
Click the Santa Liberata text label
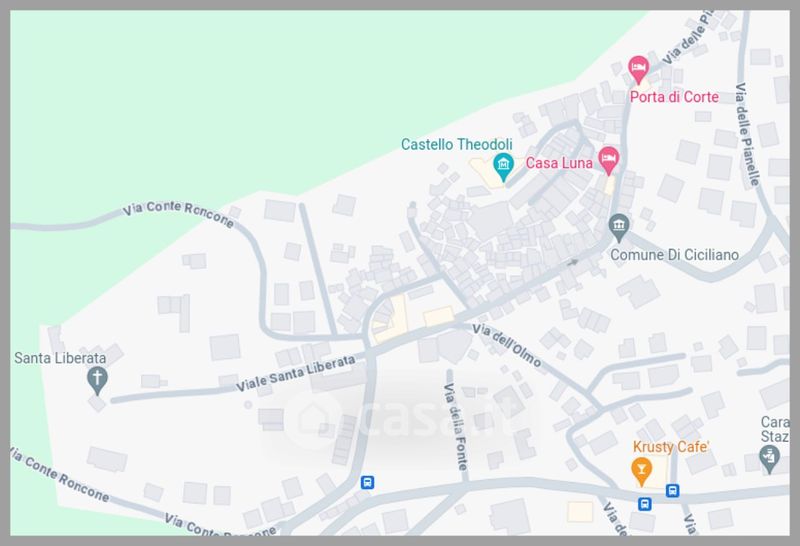[x=60, y=358]
